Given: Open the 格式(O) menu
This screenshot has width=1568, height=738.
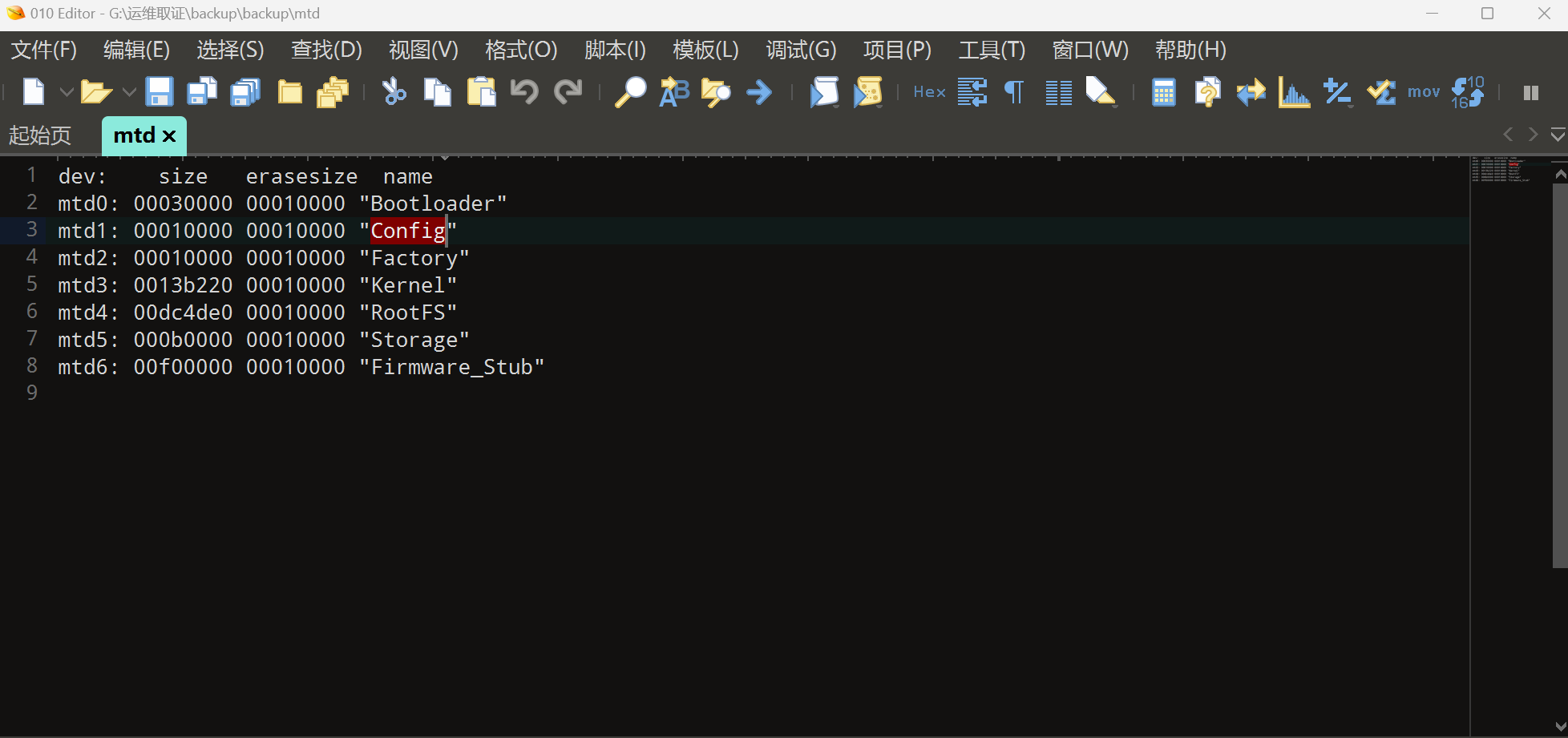Looking at the screenshot, I should coord(522,50).
